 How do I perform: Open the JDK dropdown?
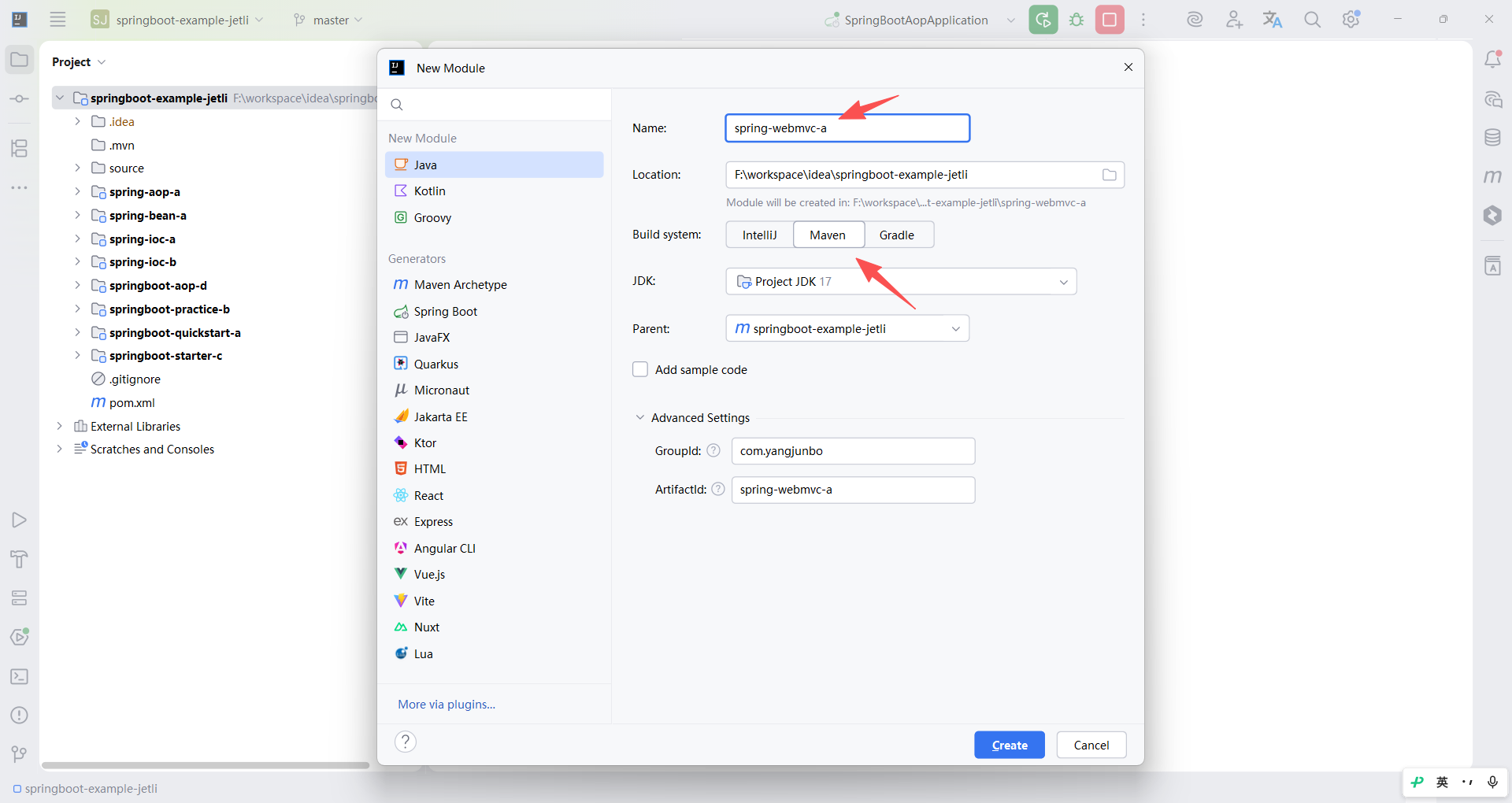click(x=901, y=281)
